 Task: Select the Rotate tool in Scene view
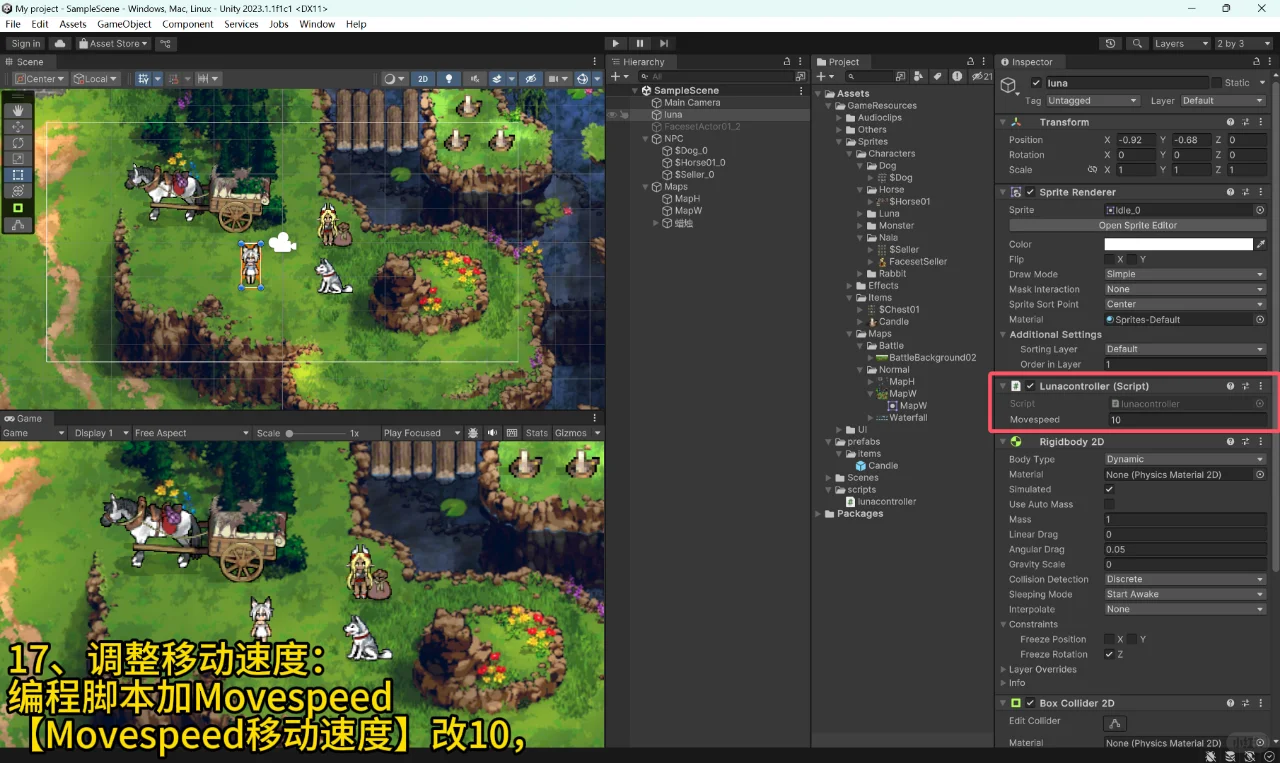click(18, 142)
